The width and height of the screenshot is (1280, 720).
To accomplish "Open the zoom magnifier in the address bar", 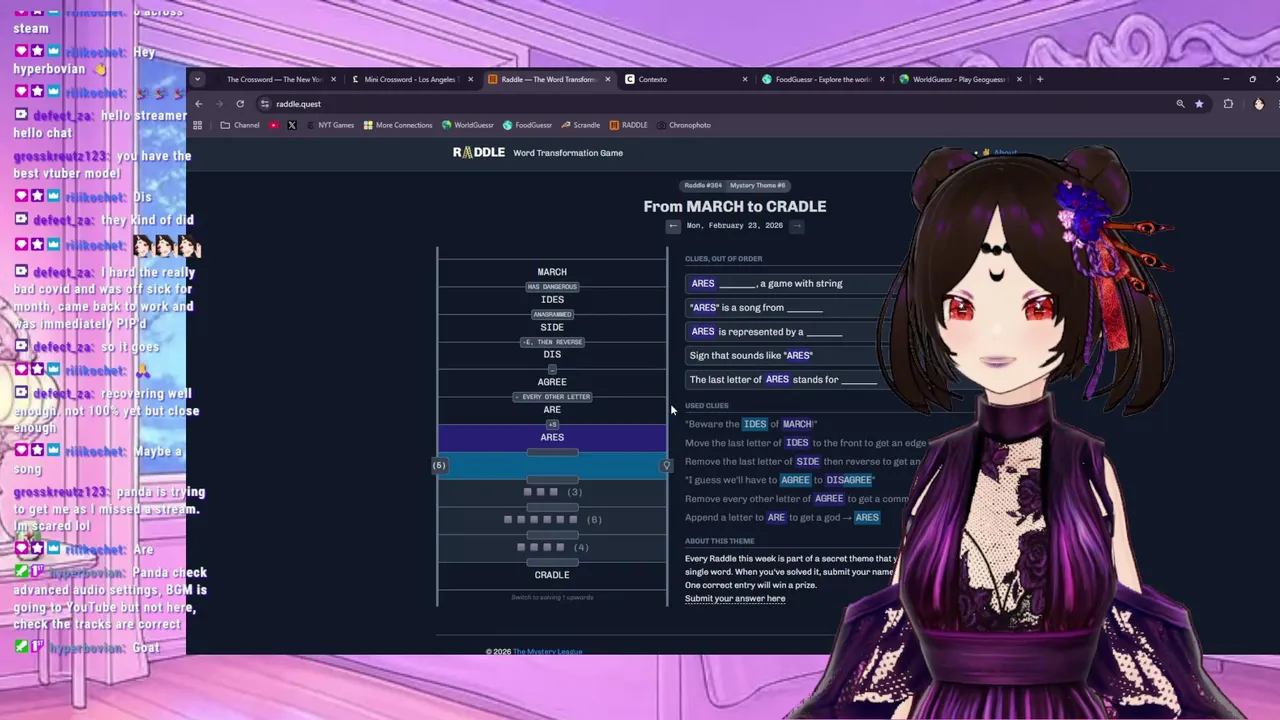I will (x=1180, y=104).
